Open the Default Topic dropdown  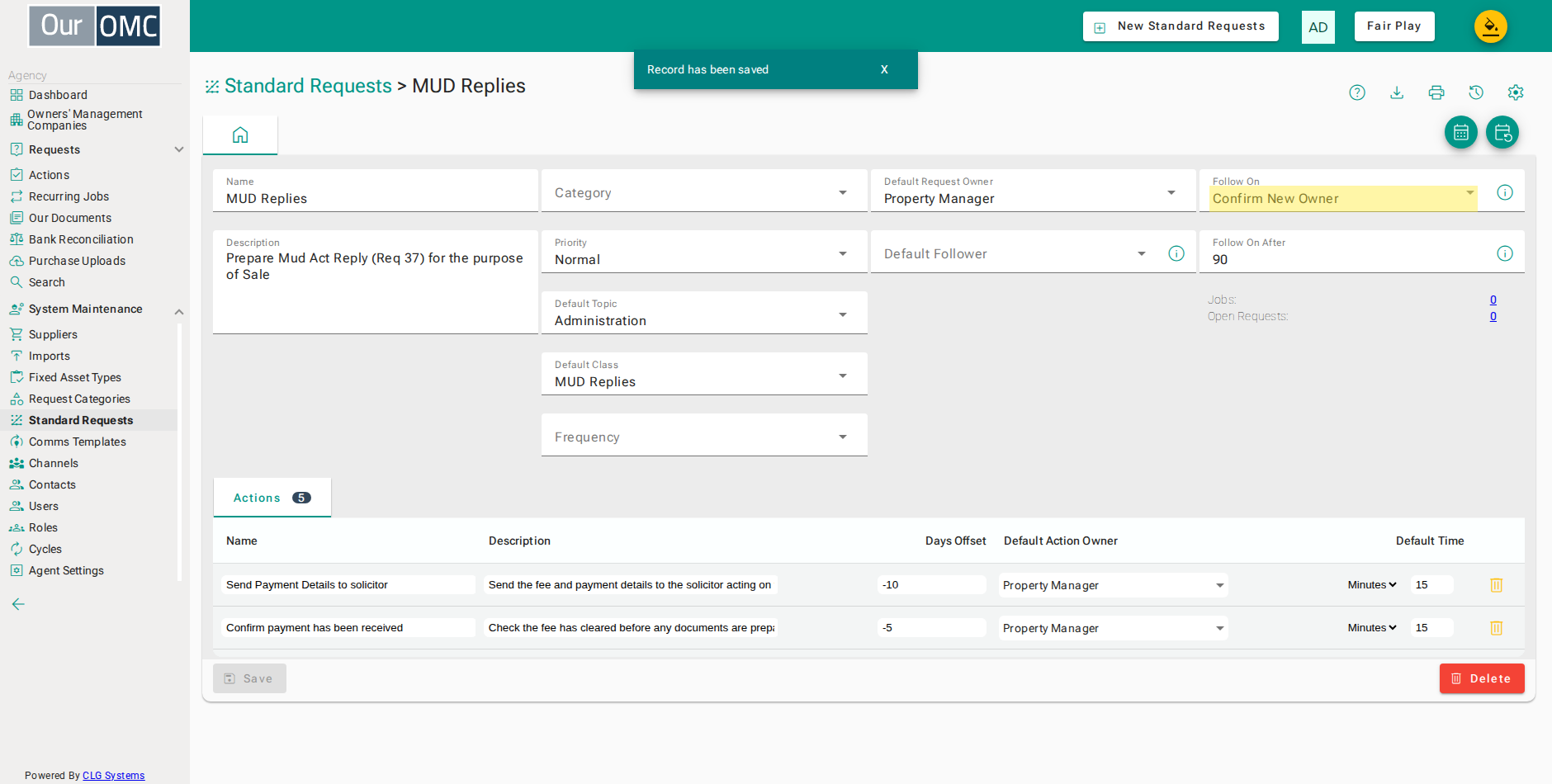pyautogui.click(x=704, y=314)
